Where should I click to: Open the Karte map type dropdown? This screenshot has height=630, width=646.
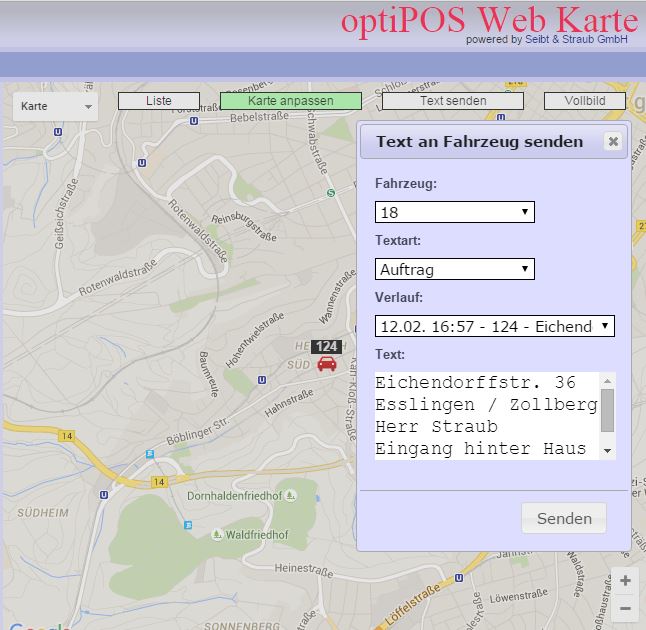(56, 106)
